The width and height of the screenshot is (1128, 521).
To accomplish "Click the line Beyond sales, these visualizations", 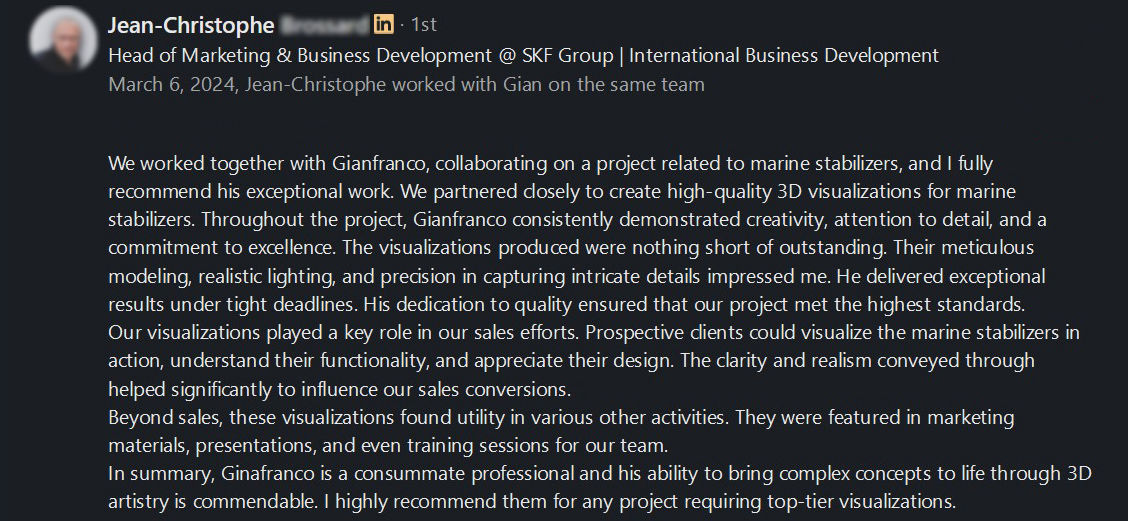I will [561, 417].
